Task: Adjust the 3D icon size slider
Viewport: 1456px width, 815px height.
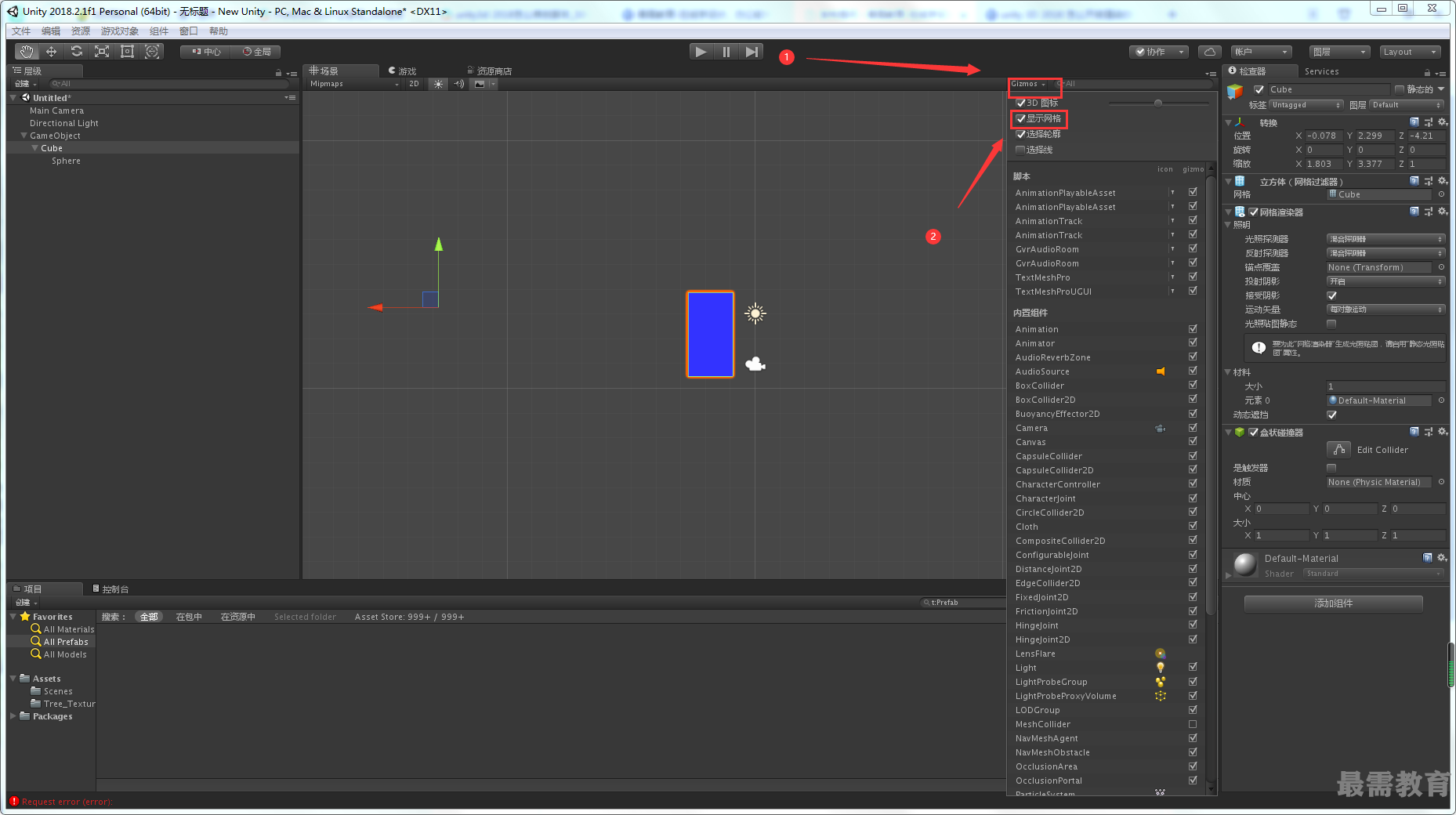Action: (1158, 103)
